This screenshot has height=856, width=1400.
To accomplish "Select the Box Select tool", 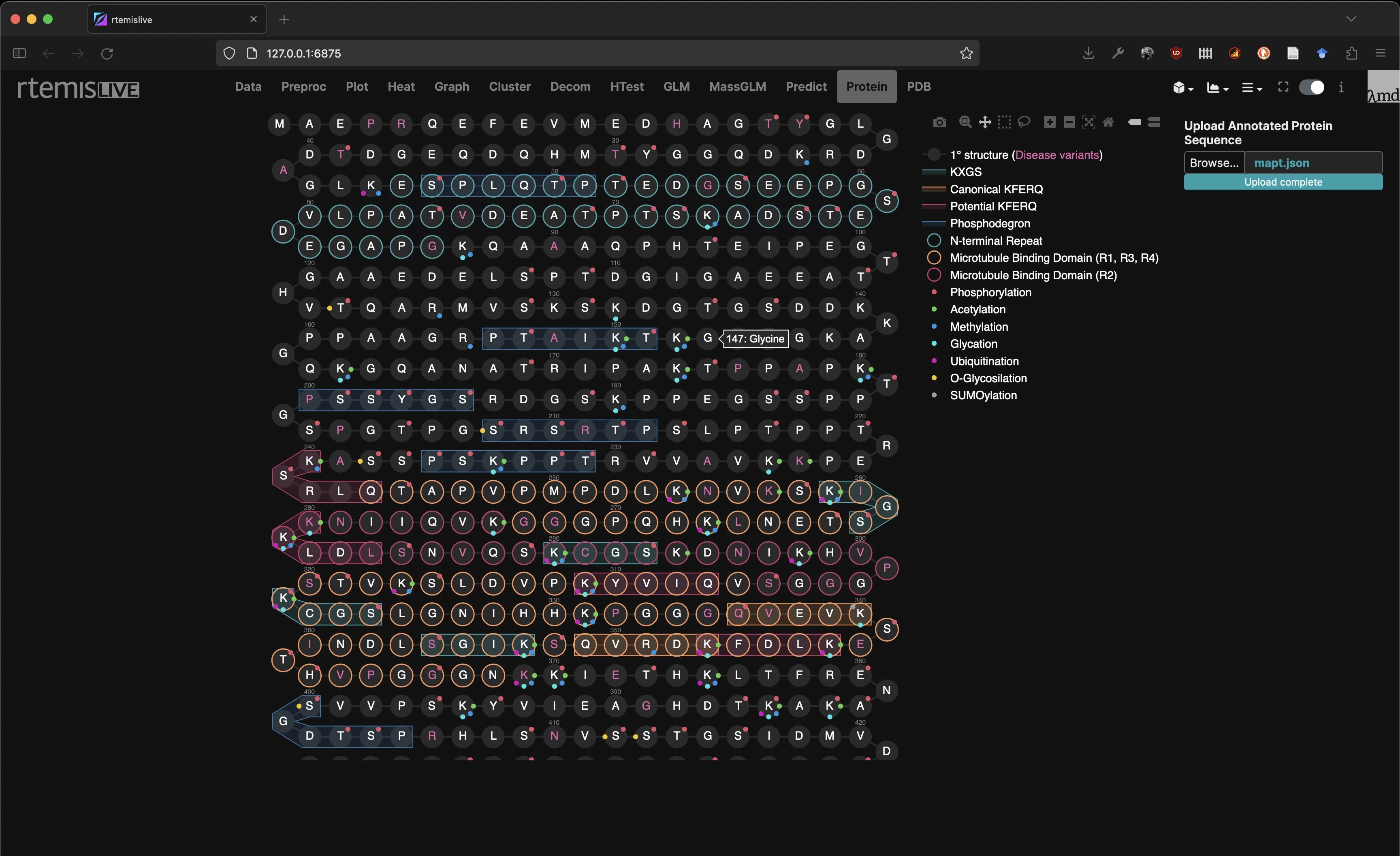I will click(x=1005, y=122).
